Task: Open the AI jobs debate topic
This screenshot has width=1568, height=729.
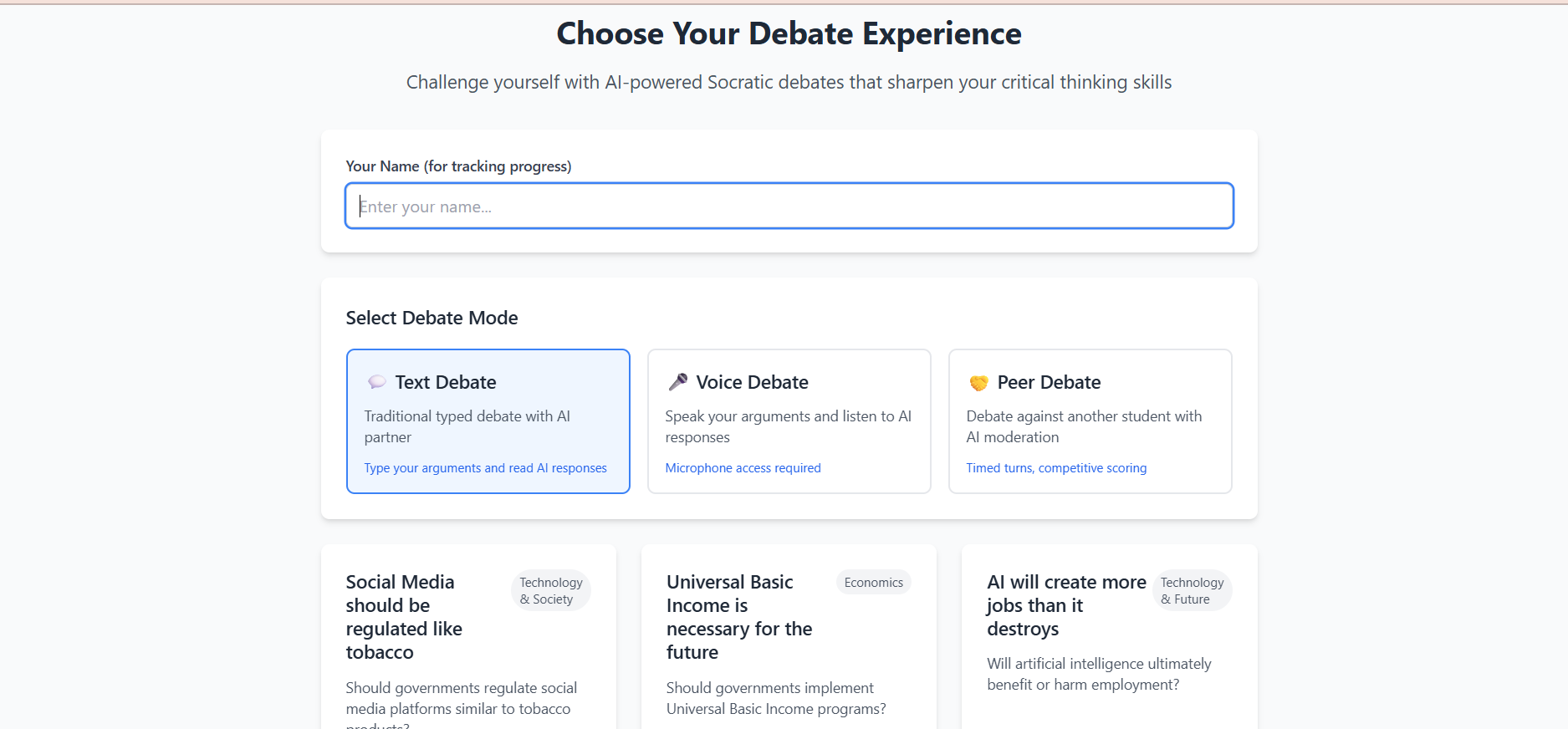Action: click(x=1066, y=605)
